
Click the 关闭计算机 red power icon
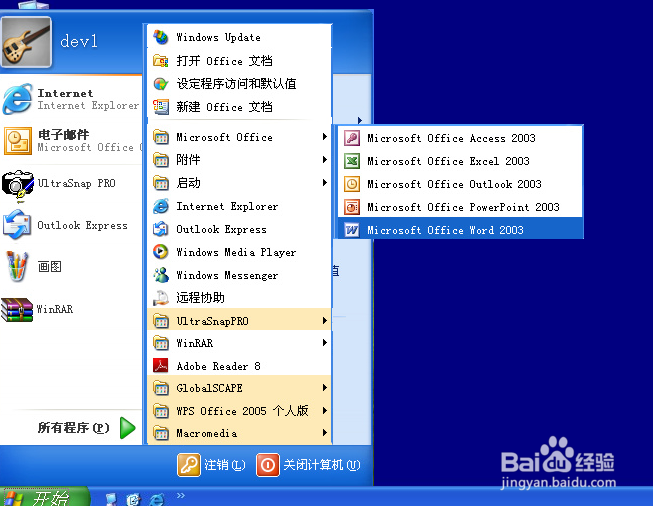[268, 464]
